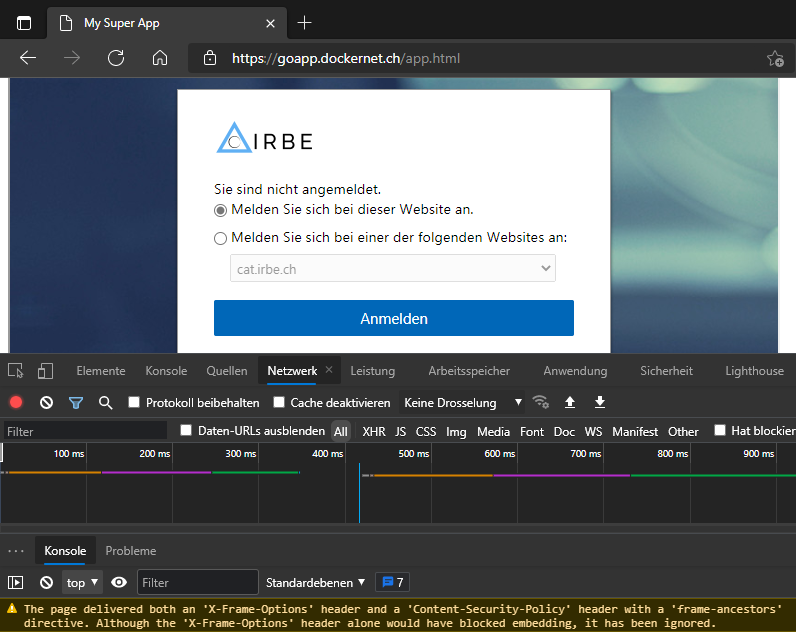Image resolution: width=796 pixels, height=632 pixels.
Task: Stop network recording with the red record button
Action: coord(16,403)
